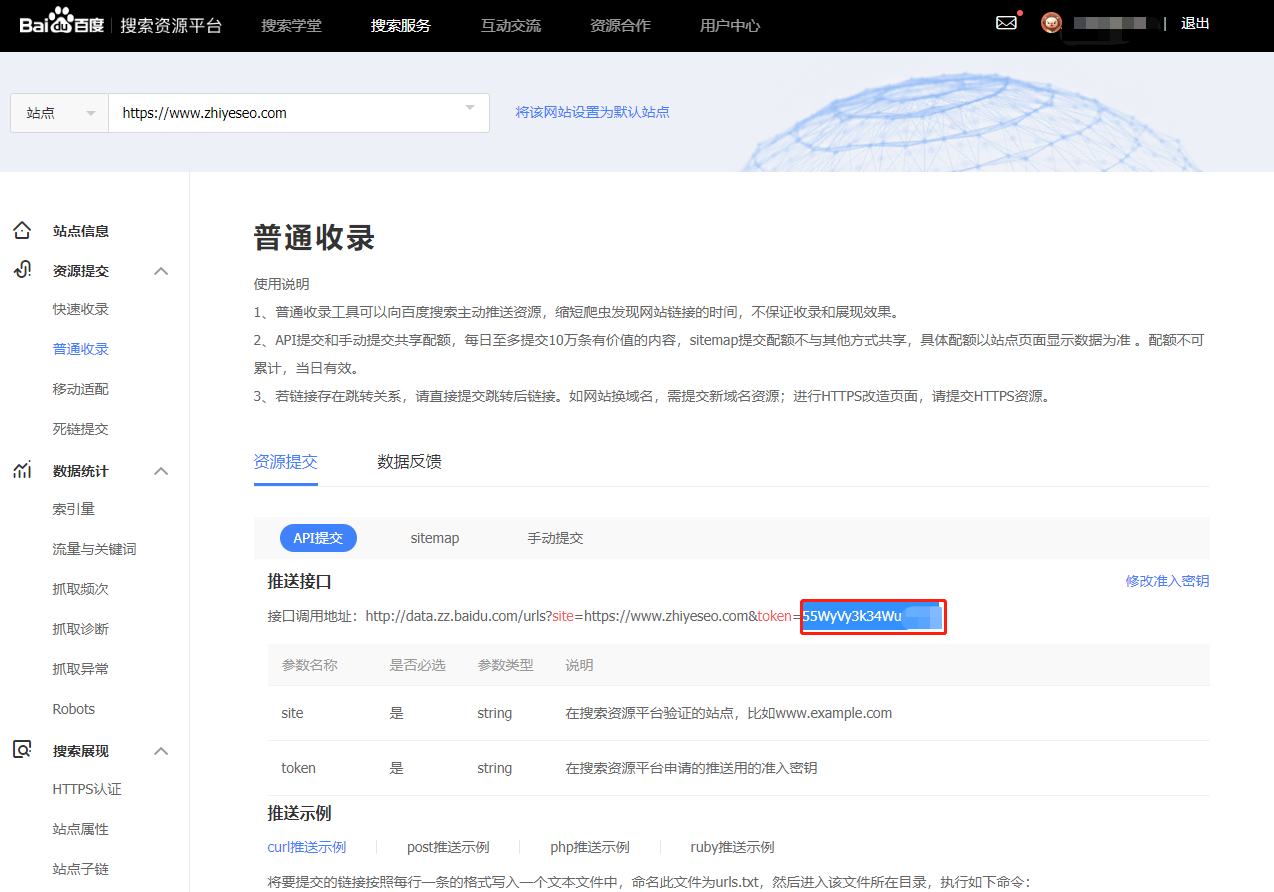Image resolution: width=1274 pixels, height=892 pixels.
Task: Click the 'site' parameter name cell
Action: pos(293,713)
